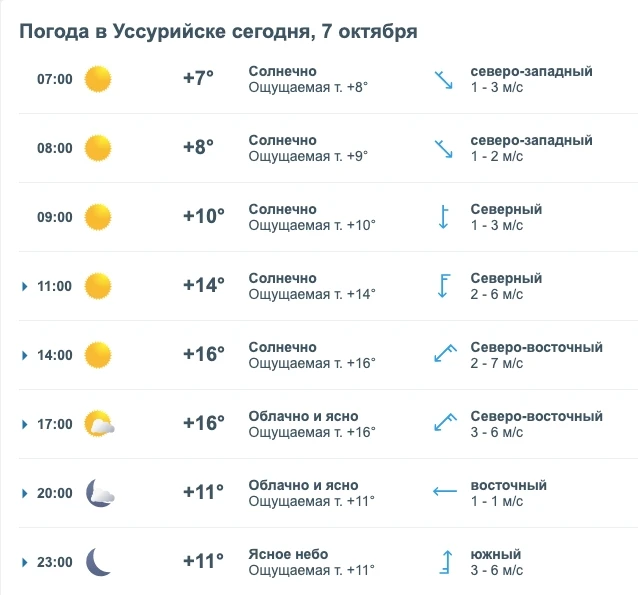Click the east wind arrow at 20:00
Image resolution: width=638 pixels, height=595 pixels.
445,491
